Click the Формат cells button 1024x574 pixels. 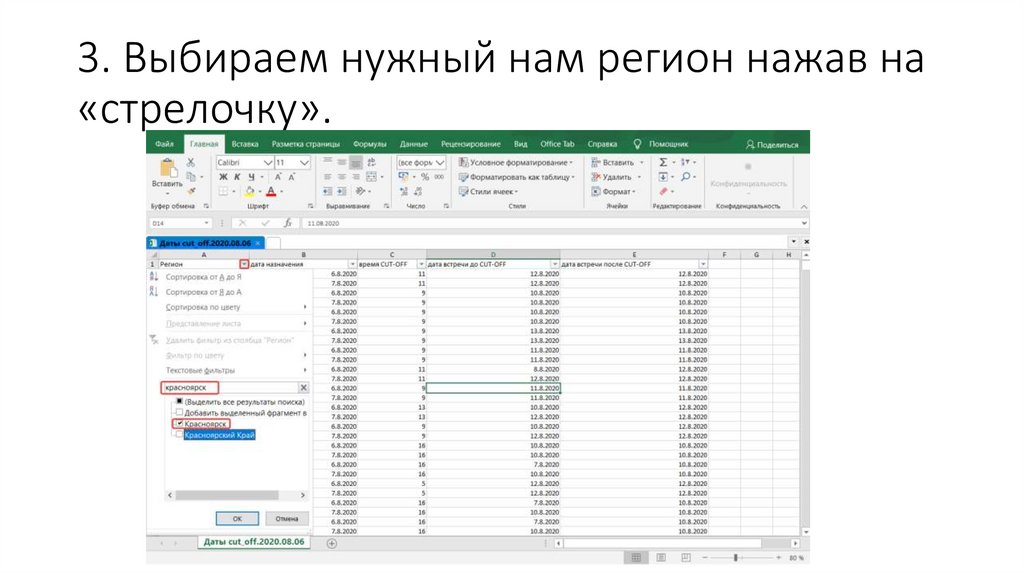[613, 191]
